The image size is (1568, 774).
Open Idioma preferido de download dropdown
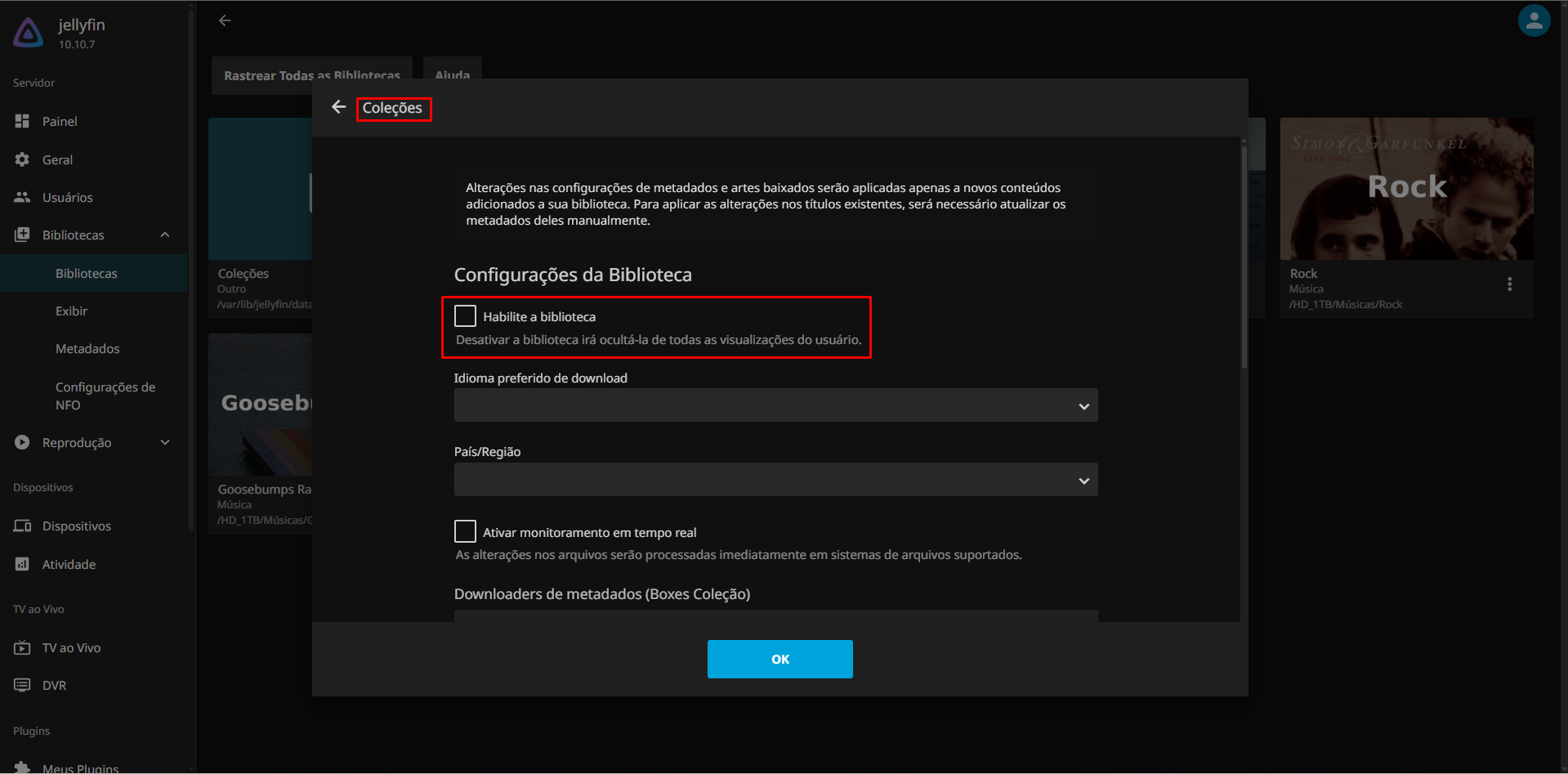click(775, 405)
